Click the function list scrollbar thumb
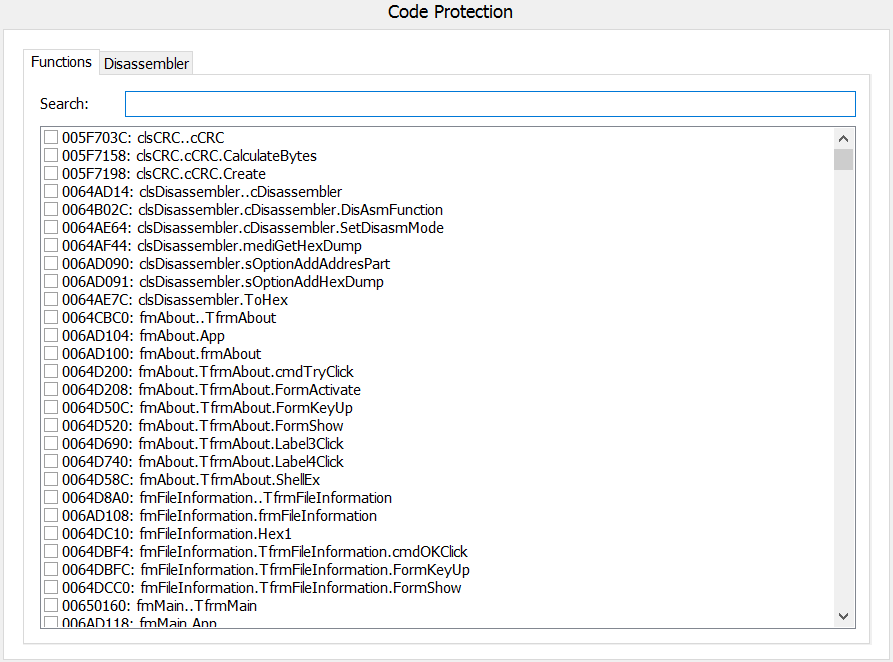The image size is (893, 662). tap(843, 160)
